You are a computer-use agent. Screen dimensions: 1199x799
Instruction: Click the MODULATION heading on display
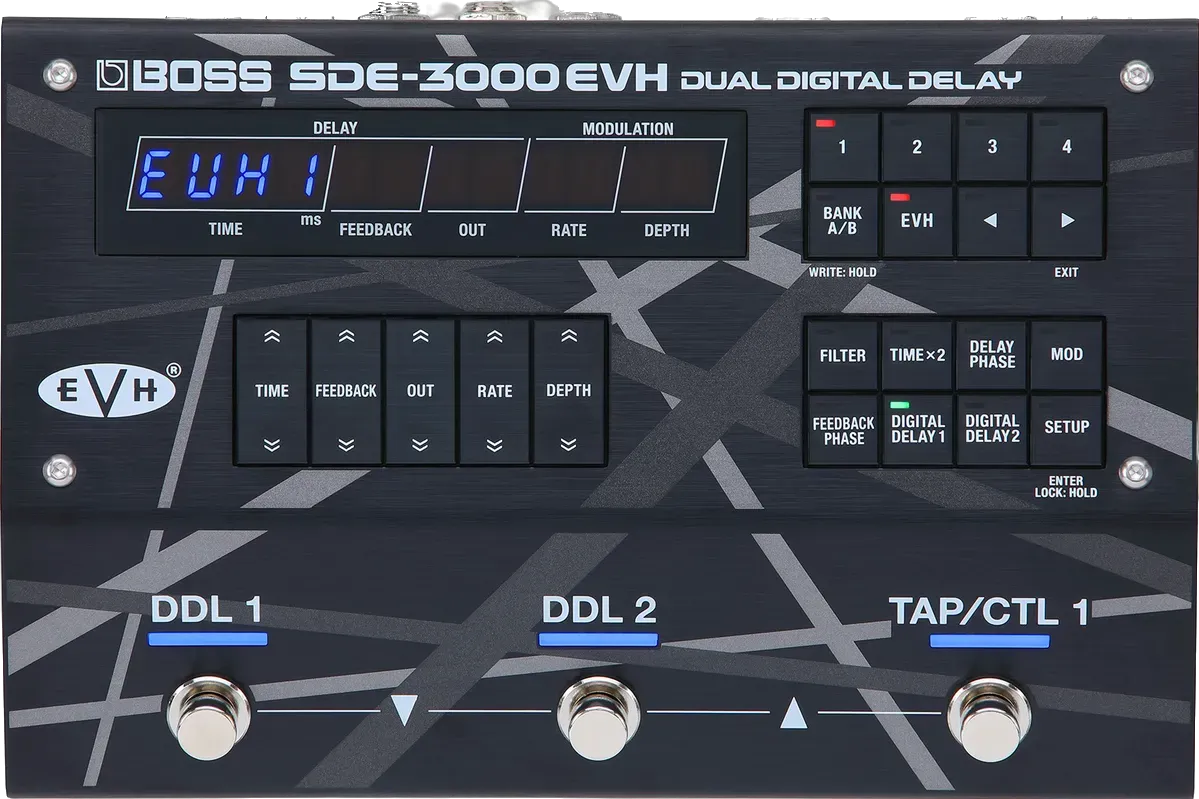628,129
